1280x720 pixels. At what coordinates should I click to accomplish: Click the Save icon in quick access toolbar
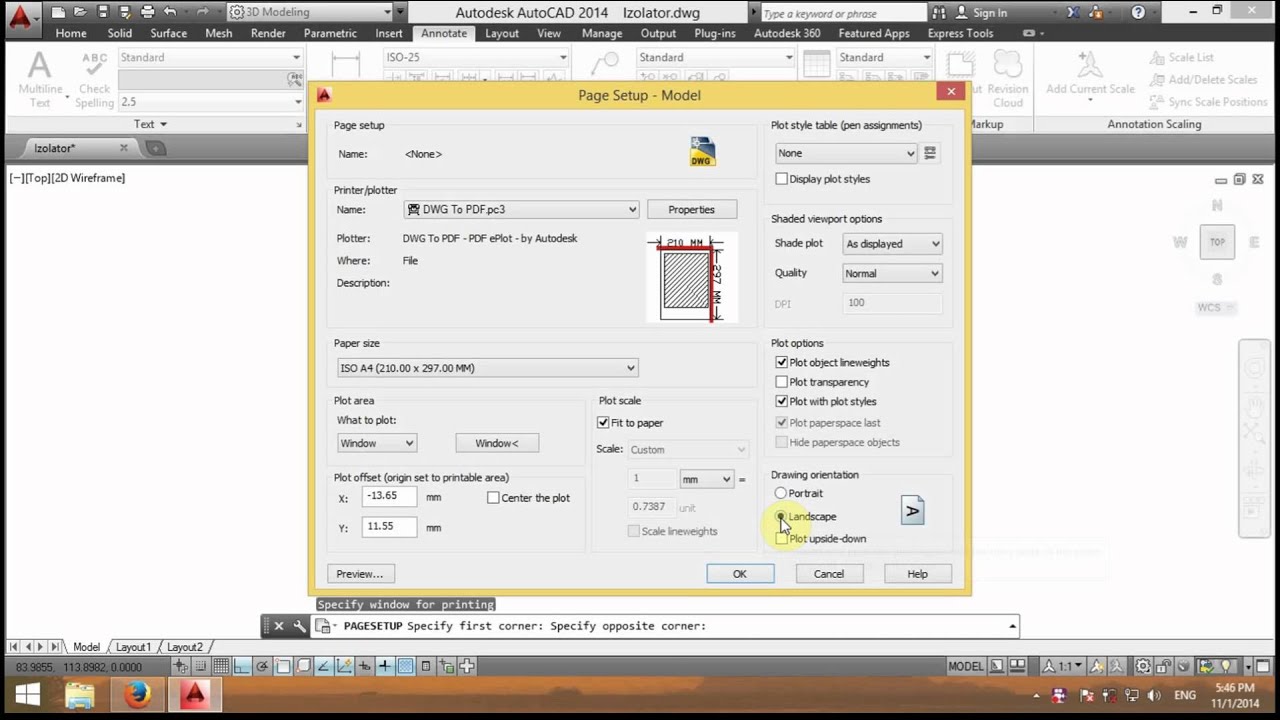click(102, 12)
